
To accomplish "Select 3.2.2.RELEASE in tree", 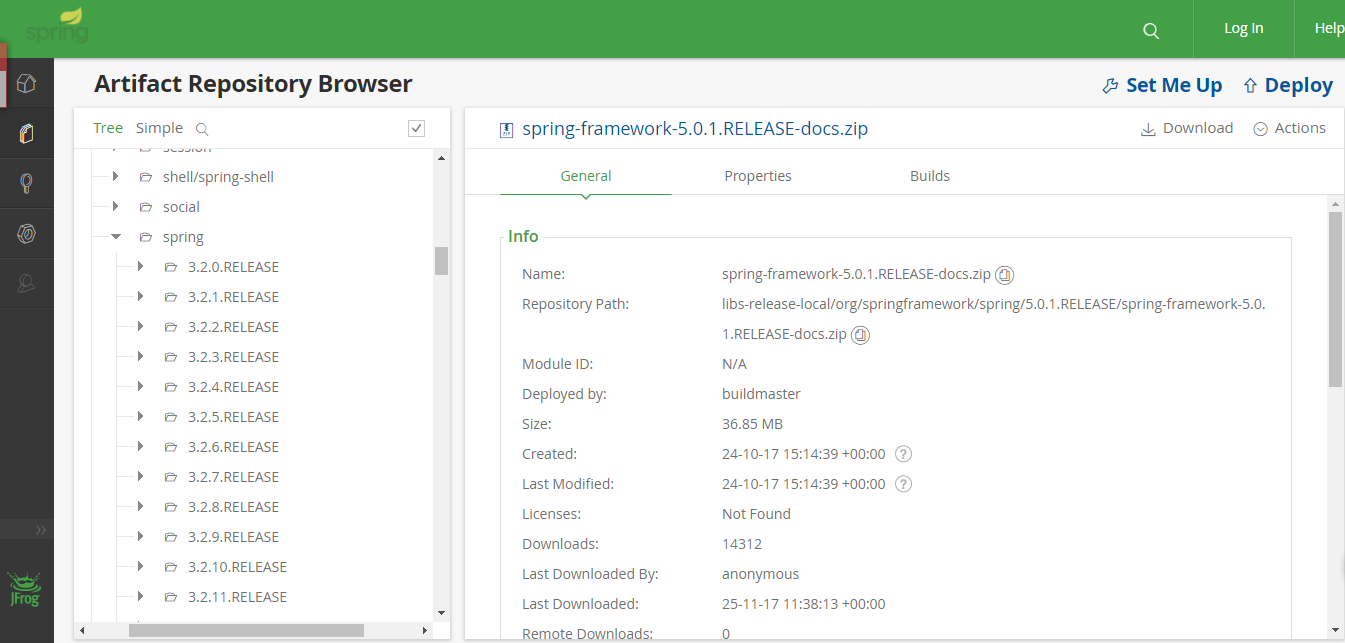I will tap(233, 327).
